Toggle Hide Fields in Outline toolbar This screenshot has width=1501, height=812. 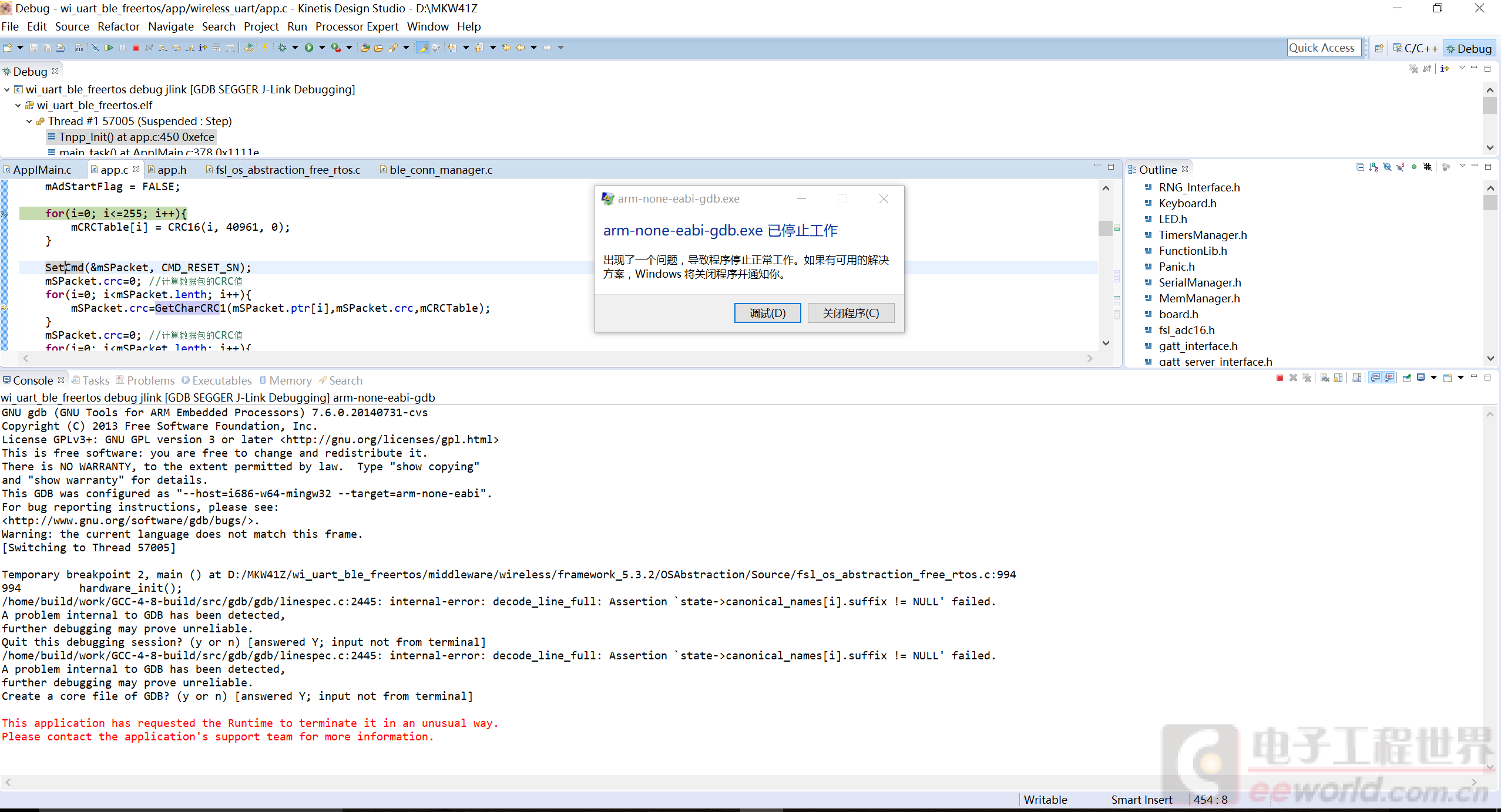1387,167
